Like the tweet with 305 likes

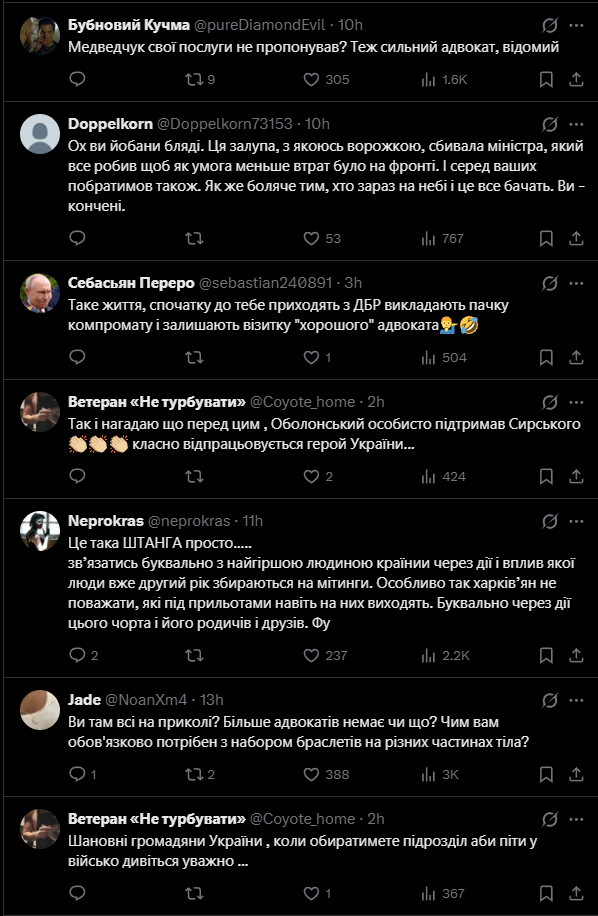tap(326, 79)
